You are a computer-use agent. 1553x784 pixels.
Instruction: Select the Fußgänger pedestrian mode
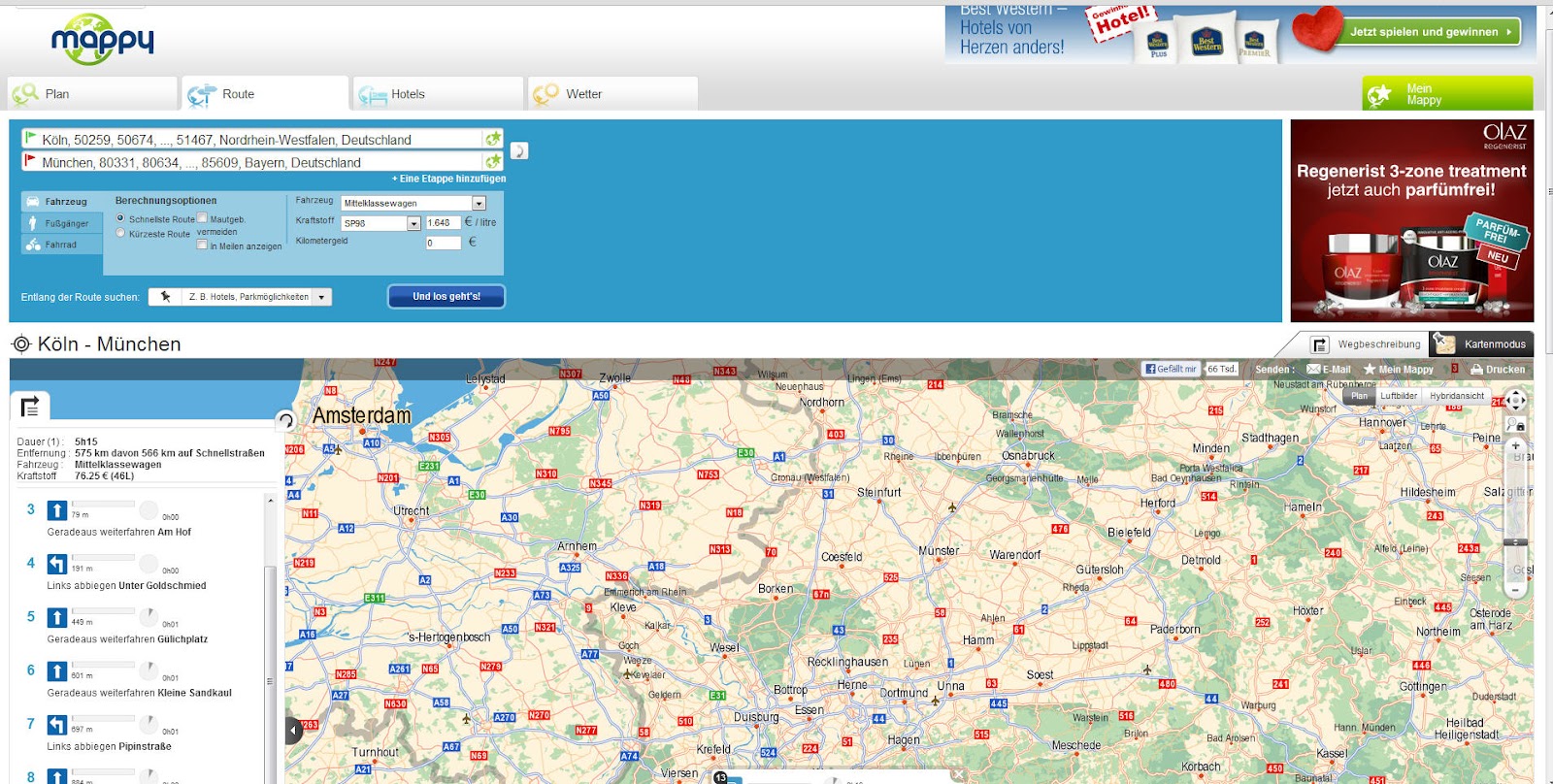click(x=62, y=223)
